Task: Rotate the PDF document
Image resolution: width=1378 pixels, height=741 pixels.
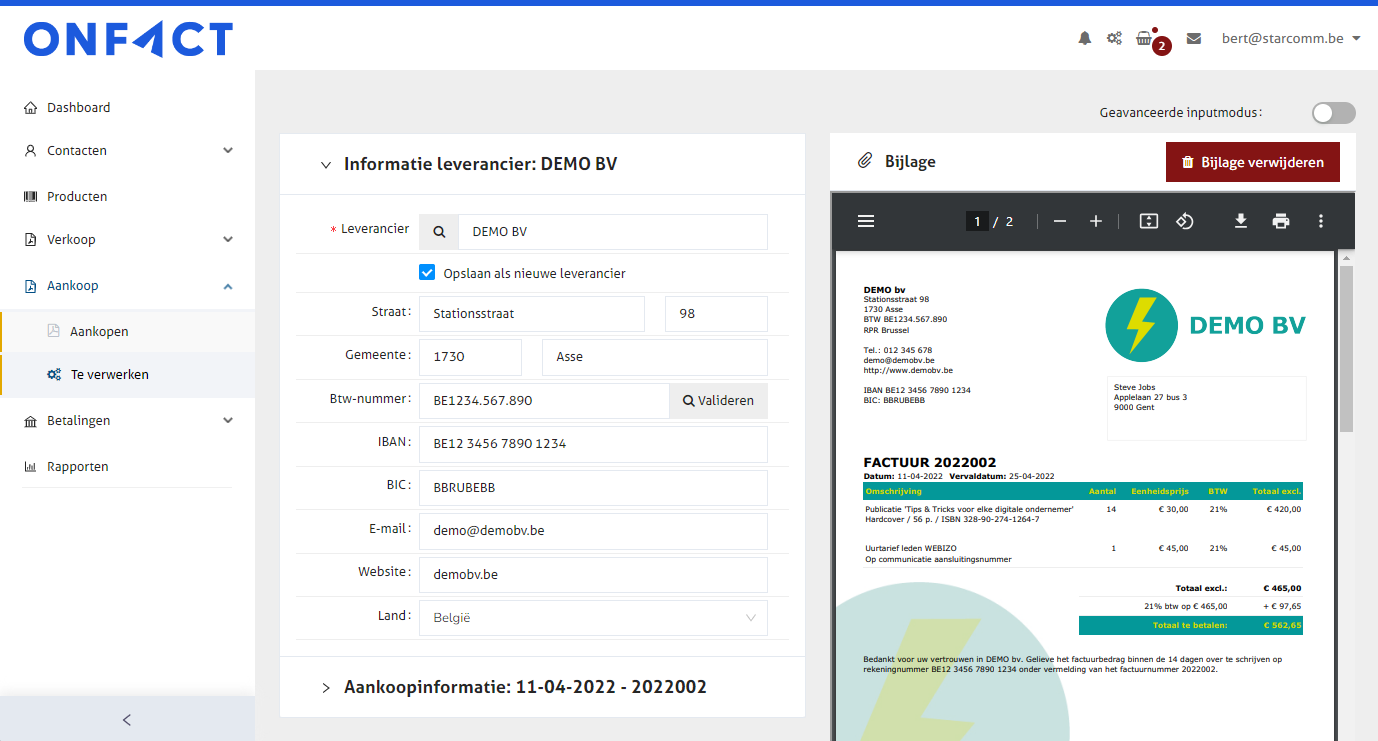Action: (x=1185, y=221)
